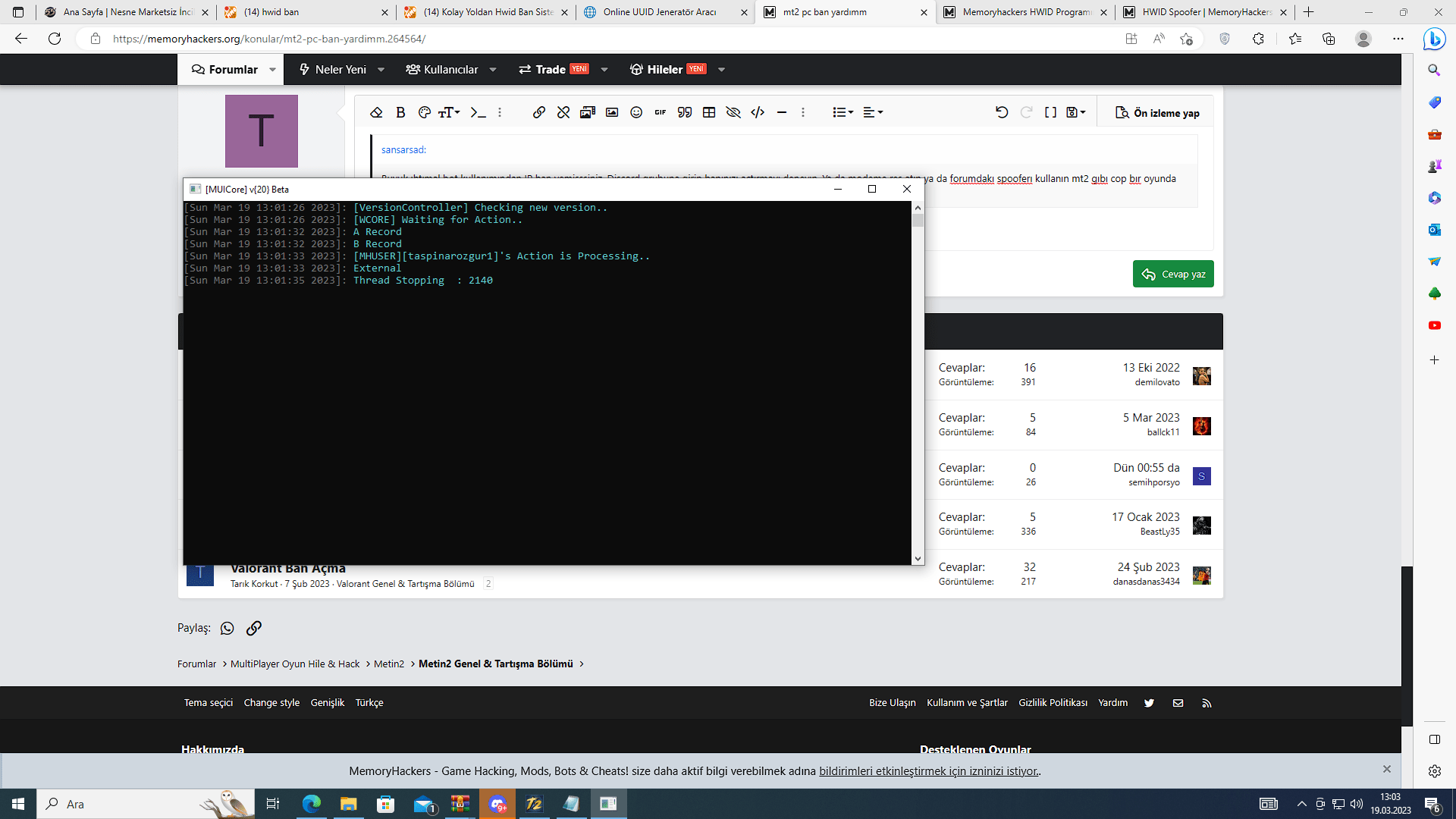
Task: Click the browser address bar URL
Action: (269, 39)
